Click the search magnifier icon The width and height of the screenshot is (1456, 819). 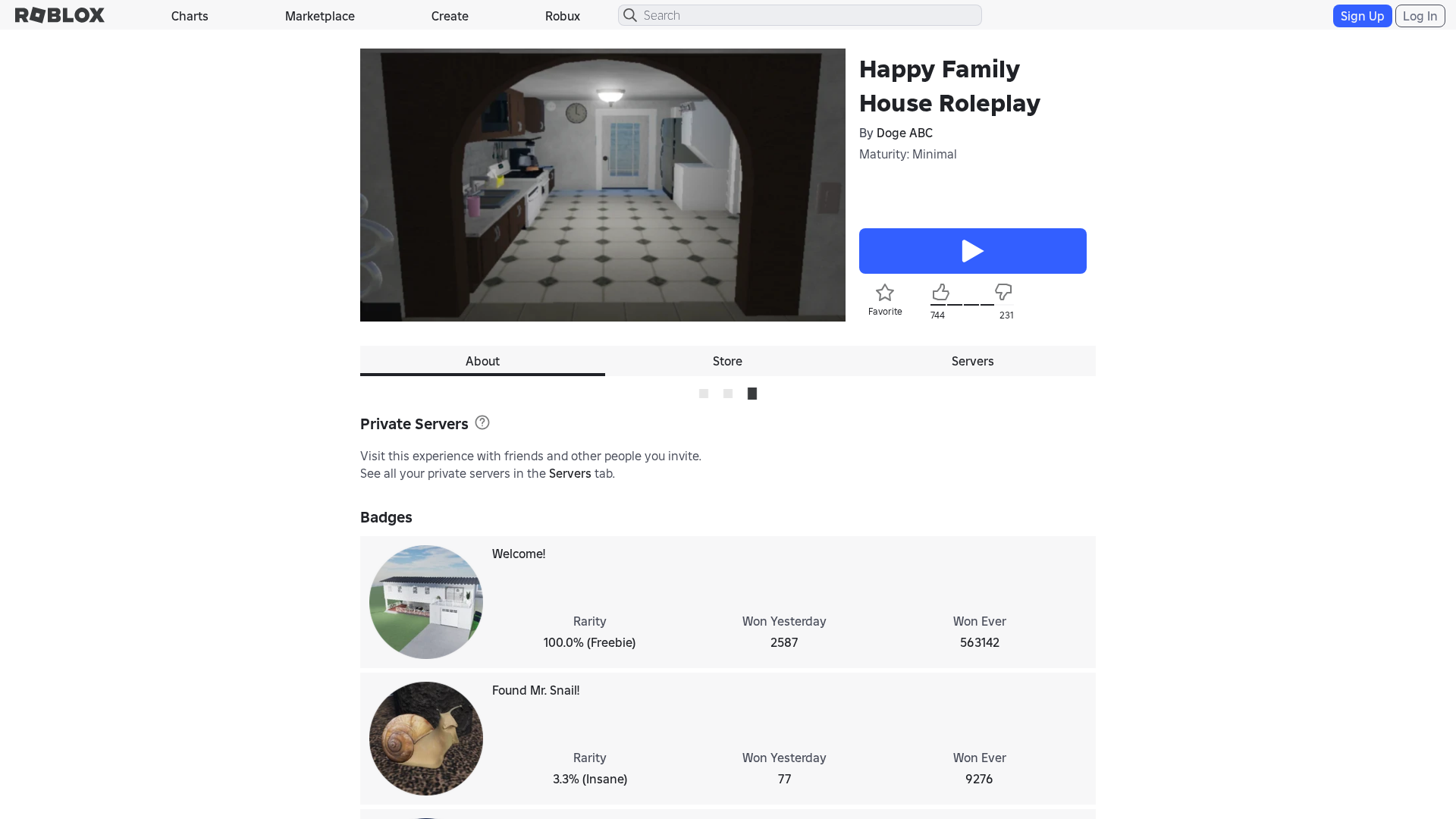630,15
